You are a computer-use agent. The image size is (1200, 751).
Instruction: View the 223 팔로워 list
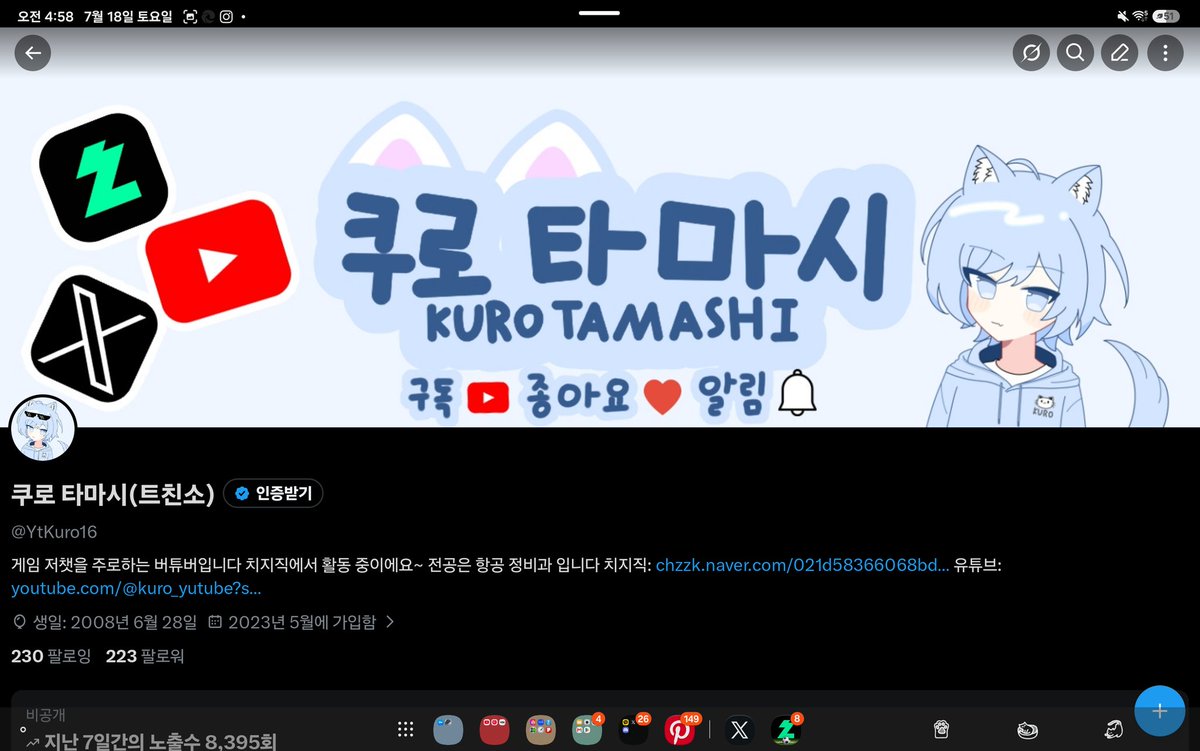point(145,656)
